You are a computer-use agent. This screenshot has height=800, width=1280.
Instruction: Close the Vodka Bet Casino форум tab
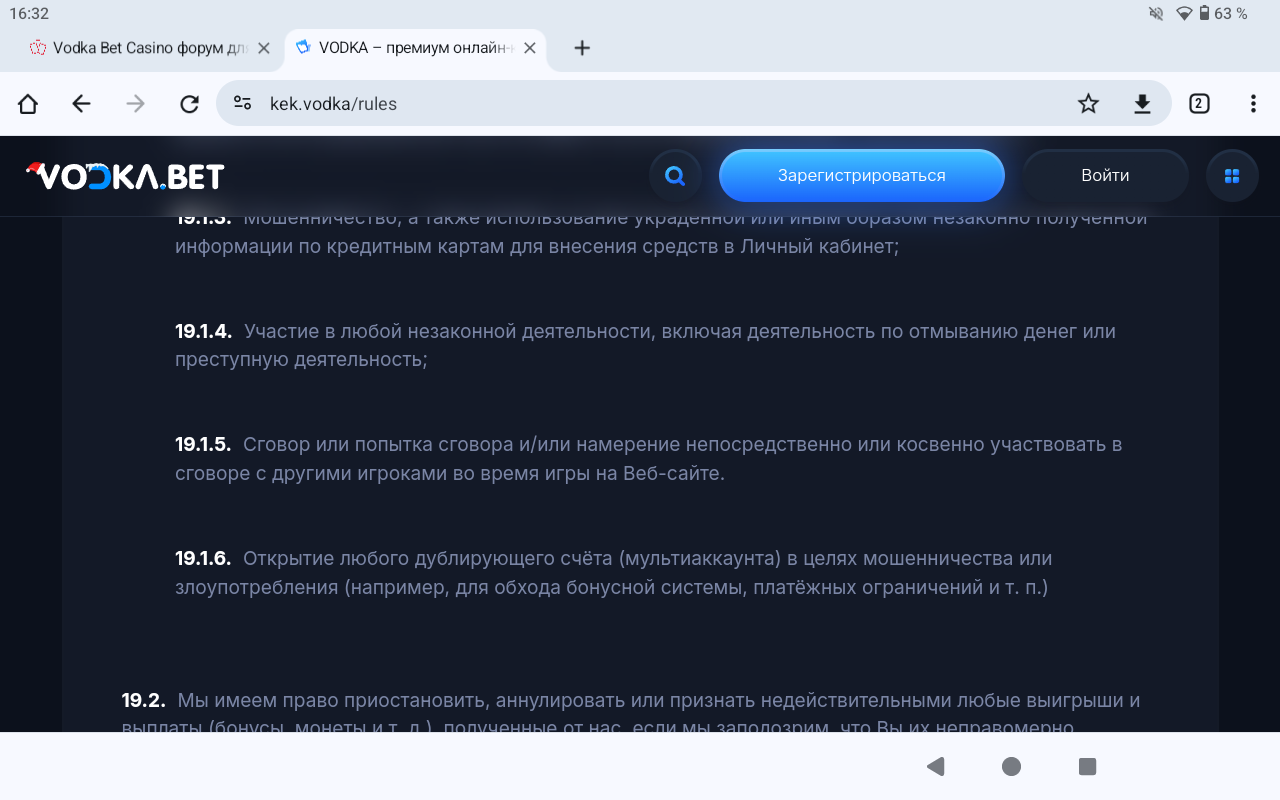click(264, 48)
